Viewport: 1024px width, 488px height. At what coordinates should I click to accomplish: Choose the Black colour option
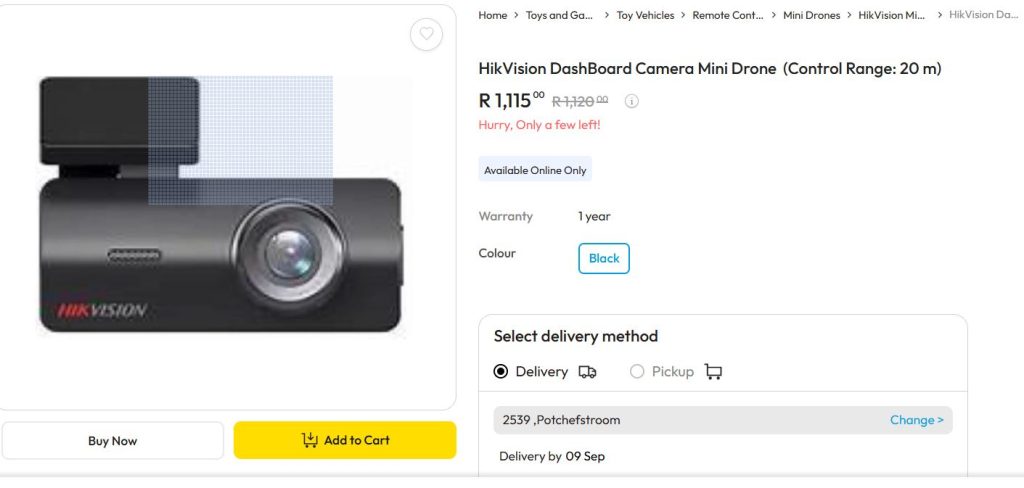coord(604,258)
